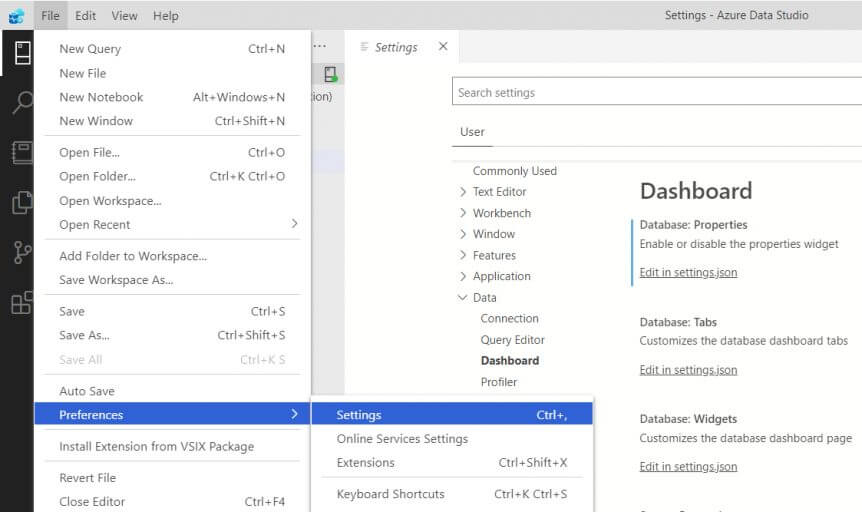Open the Search view icon
Viewport: 862px width, 512px height.
[x=22, y=102]
